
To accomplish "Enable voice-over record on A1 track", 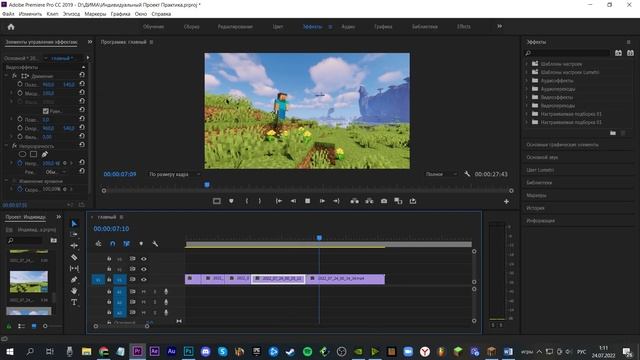I will (x=166, y=292).
